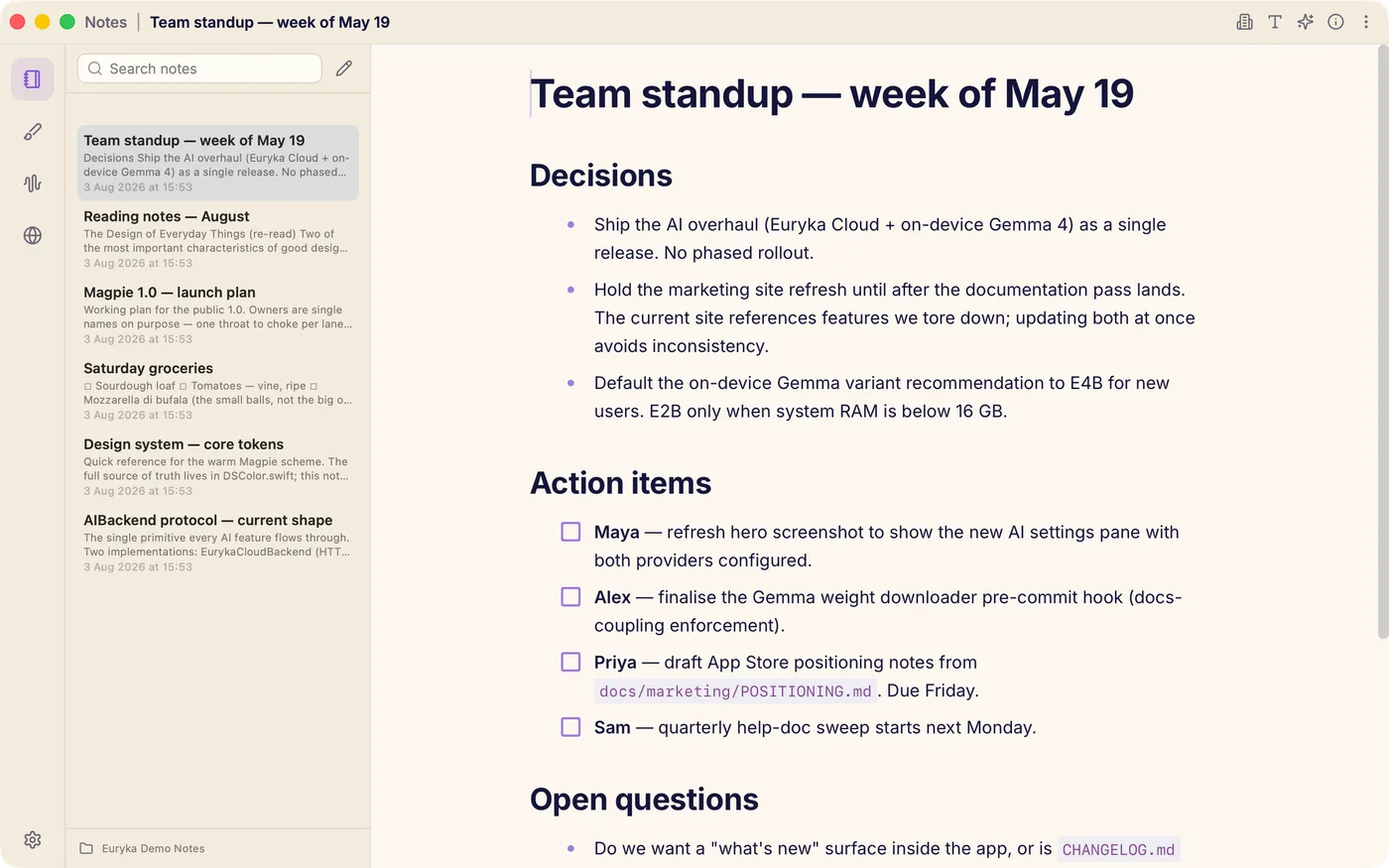
Task: Open settings gear at bottom left
Action: pos(33,839)
